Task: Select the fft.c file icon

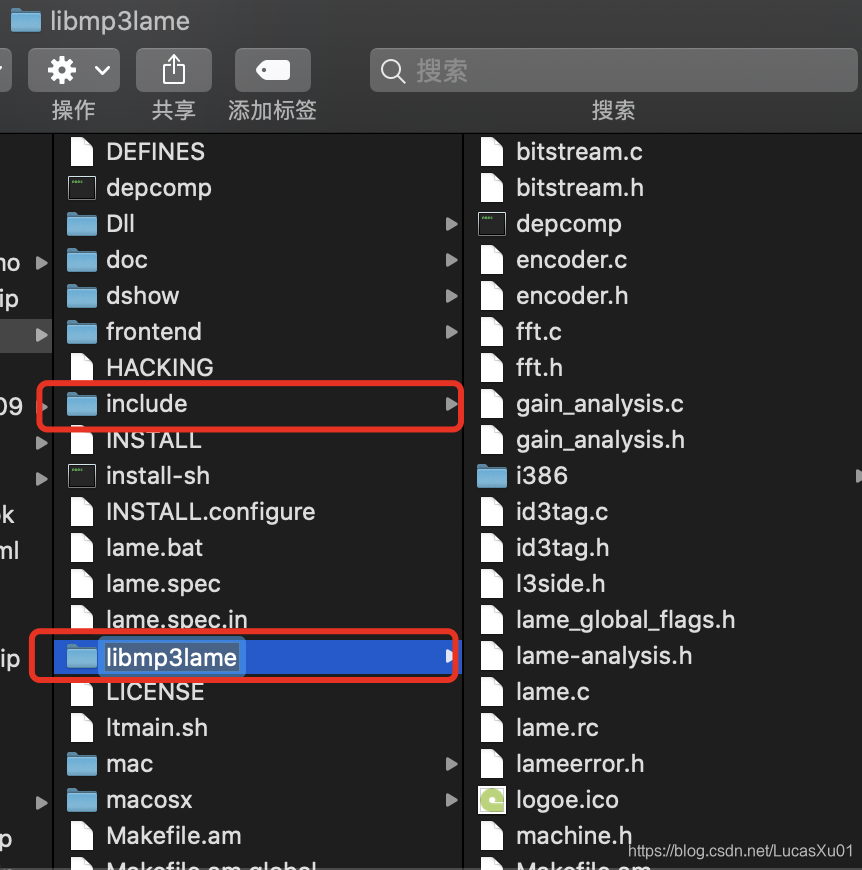Action: [x=491, y=332]
